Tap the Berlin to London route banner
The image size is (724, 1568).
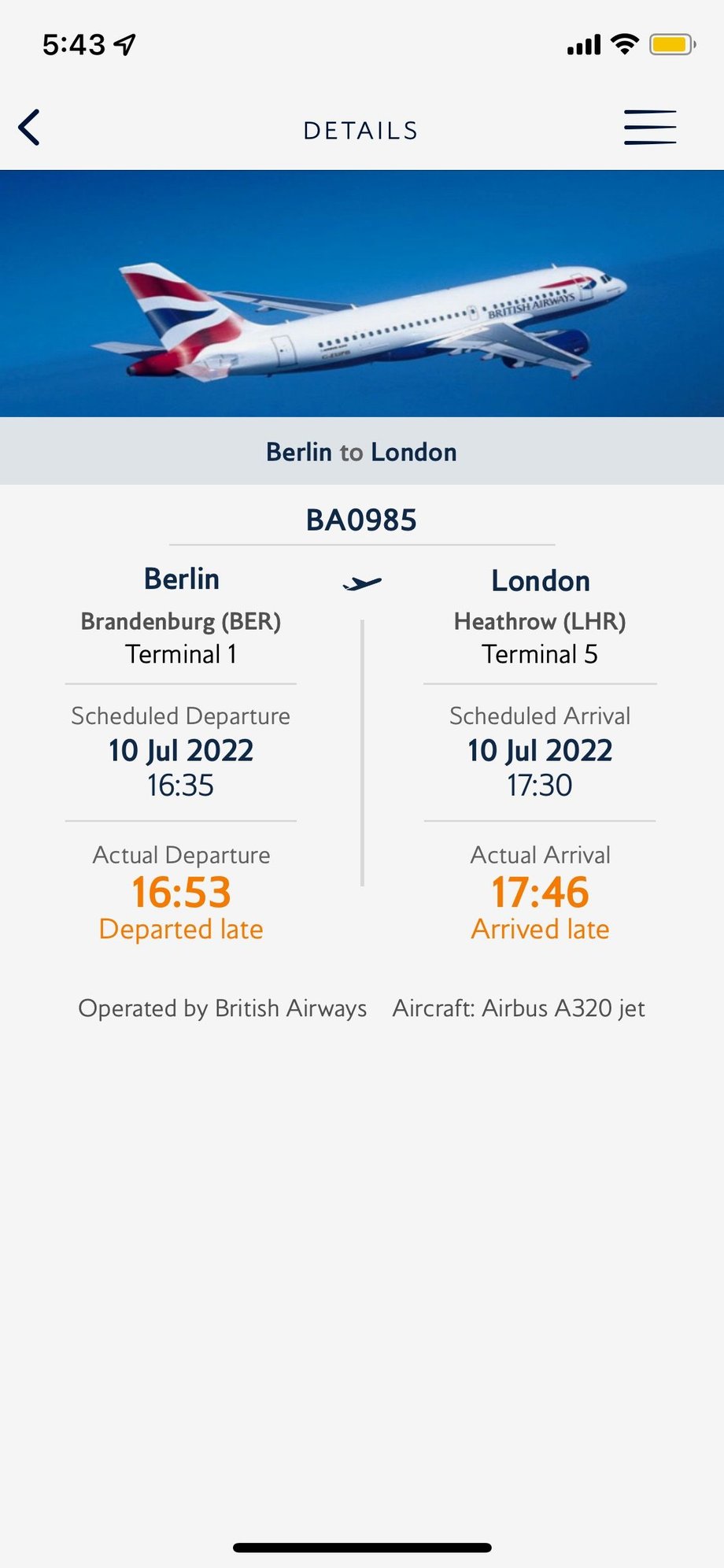(361, 452)
